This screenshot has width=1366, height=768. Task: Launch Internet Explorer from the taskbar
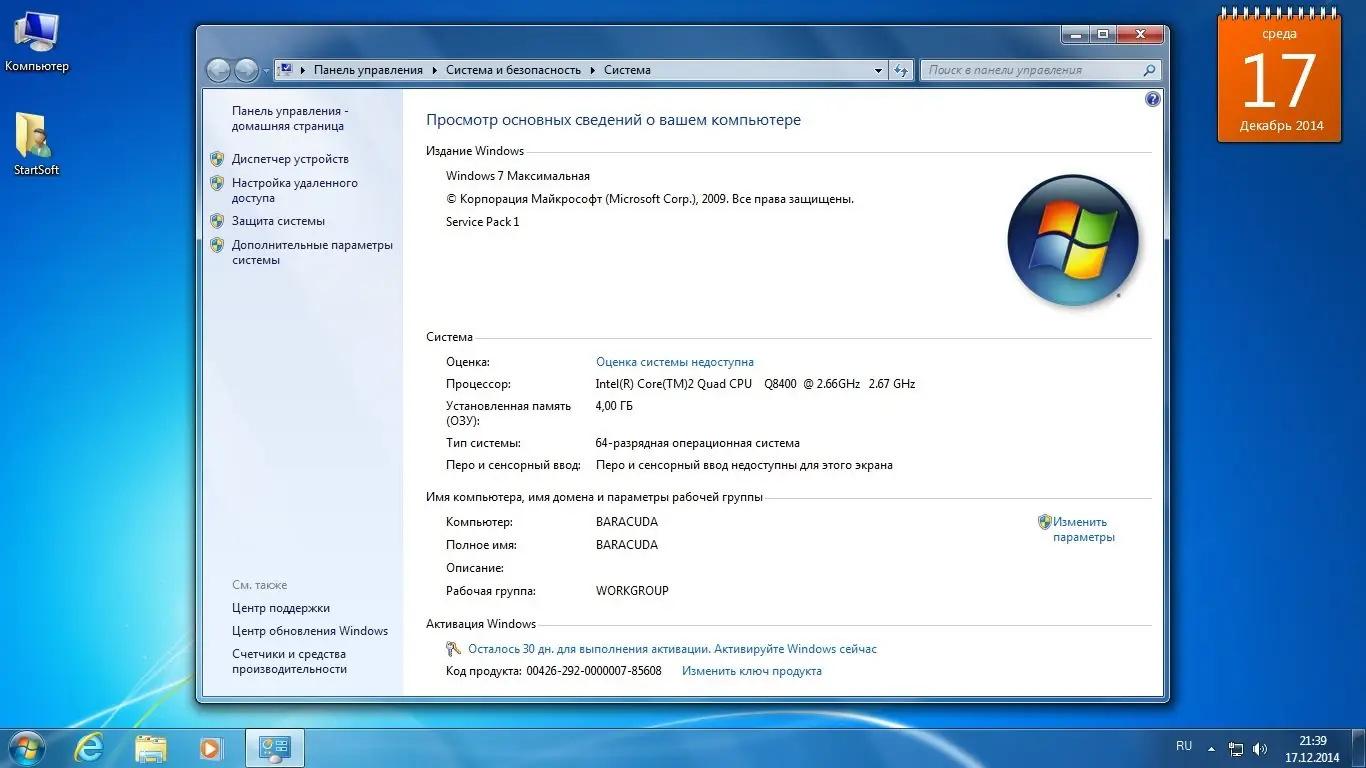(89, 747)
